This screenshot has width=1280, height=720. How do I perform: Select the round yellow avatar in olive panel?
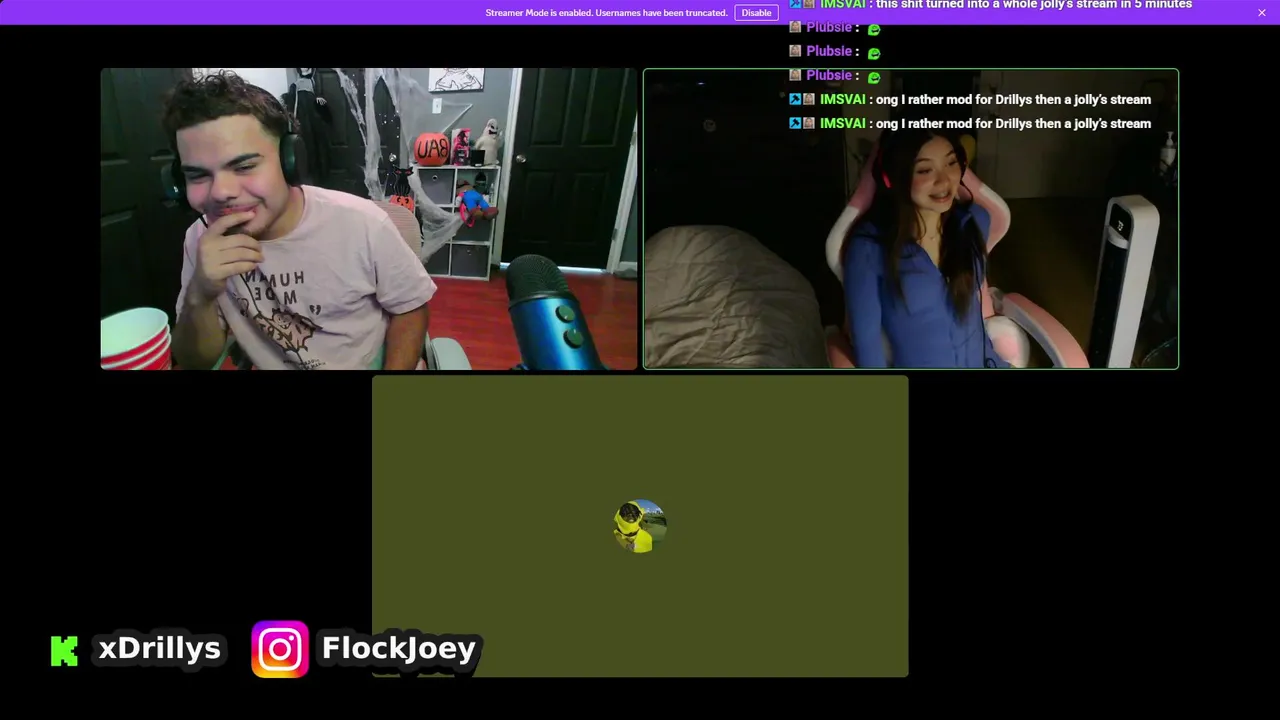(640, 526)
